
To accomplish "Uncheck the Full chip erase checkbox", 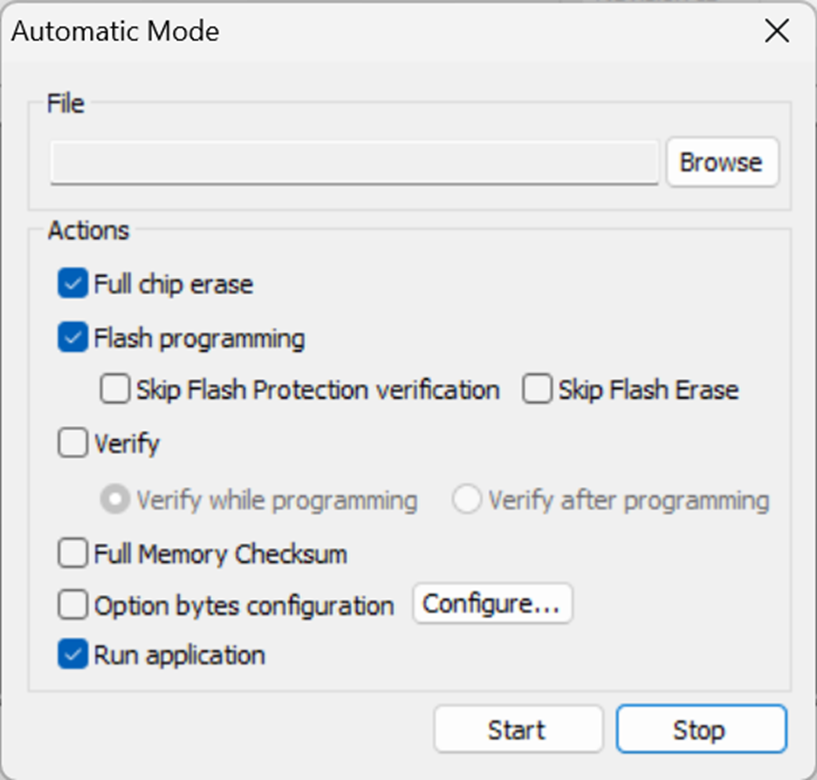I will [x=73, y=284].
